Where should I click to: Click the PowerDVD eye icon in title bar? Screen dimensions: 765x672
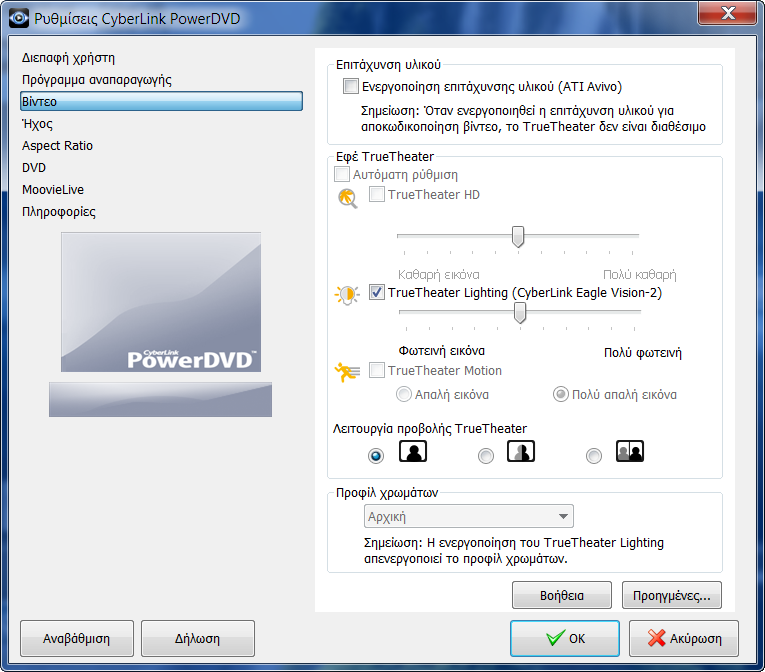click(x=19, y=18)
